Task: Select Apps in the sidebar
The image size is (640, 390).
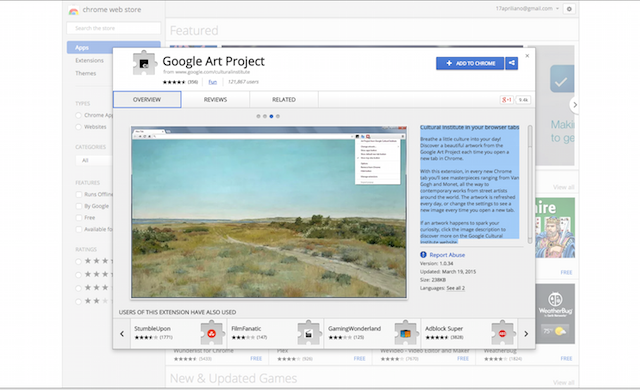Action: (x=113, y=47)
